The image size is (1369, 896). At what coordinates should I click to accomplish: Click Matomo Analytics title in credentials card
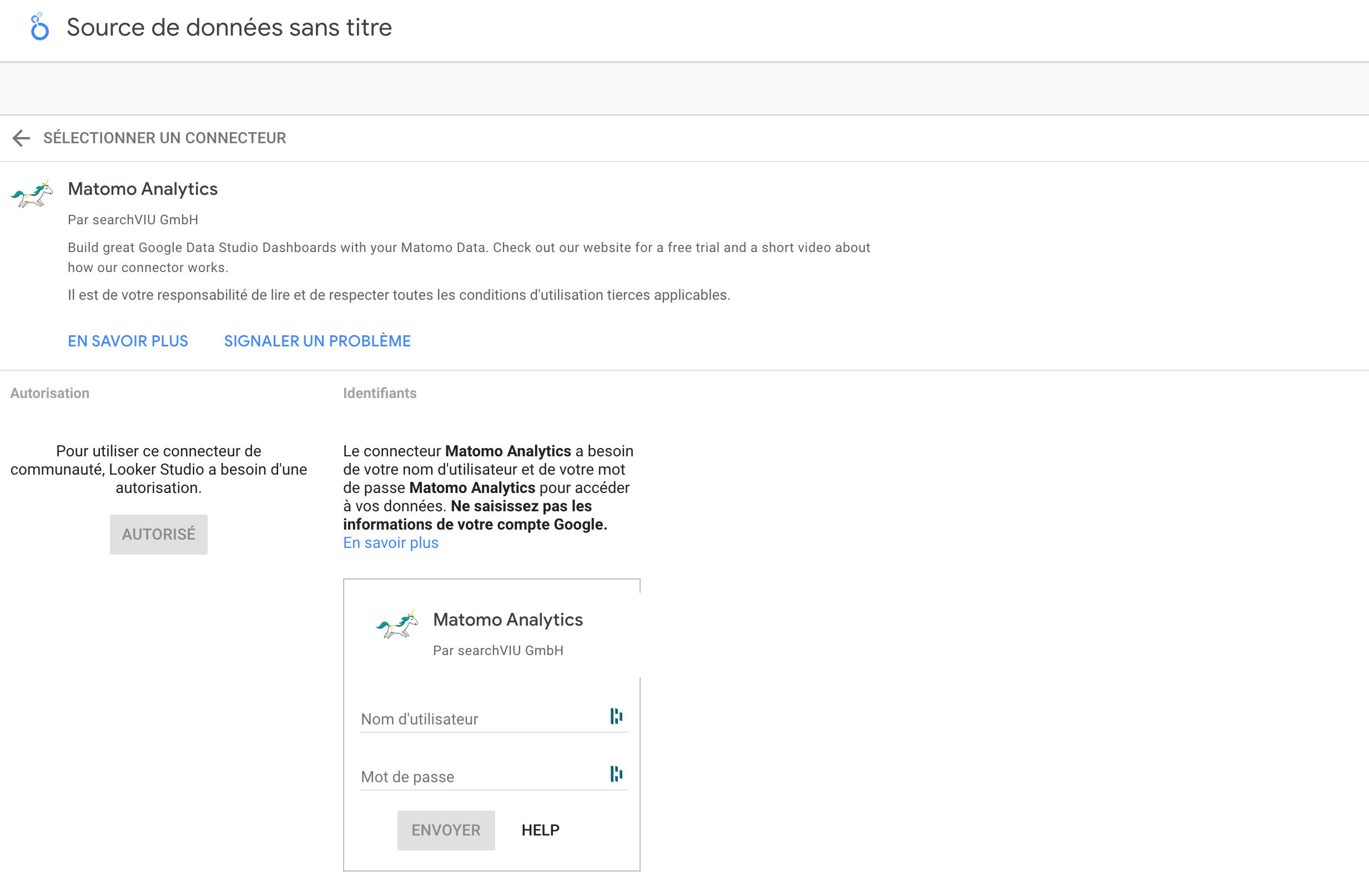click(x=507, y=620)
